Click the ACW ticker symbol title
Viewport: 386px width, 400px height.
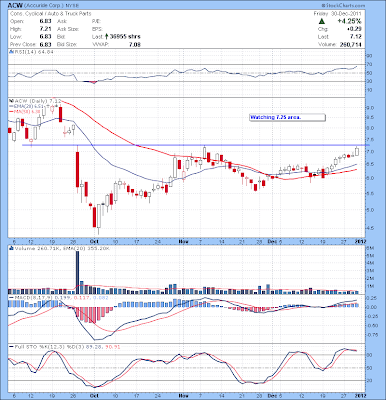(x=15, y=6)
